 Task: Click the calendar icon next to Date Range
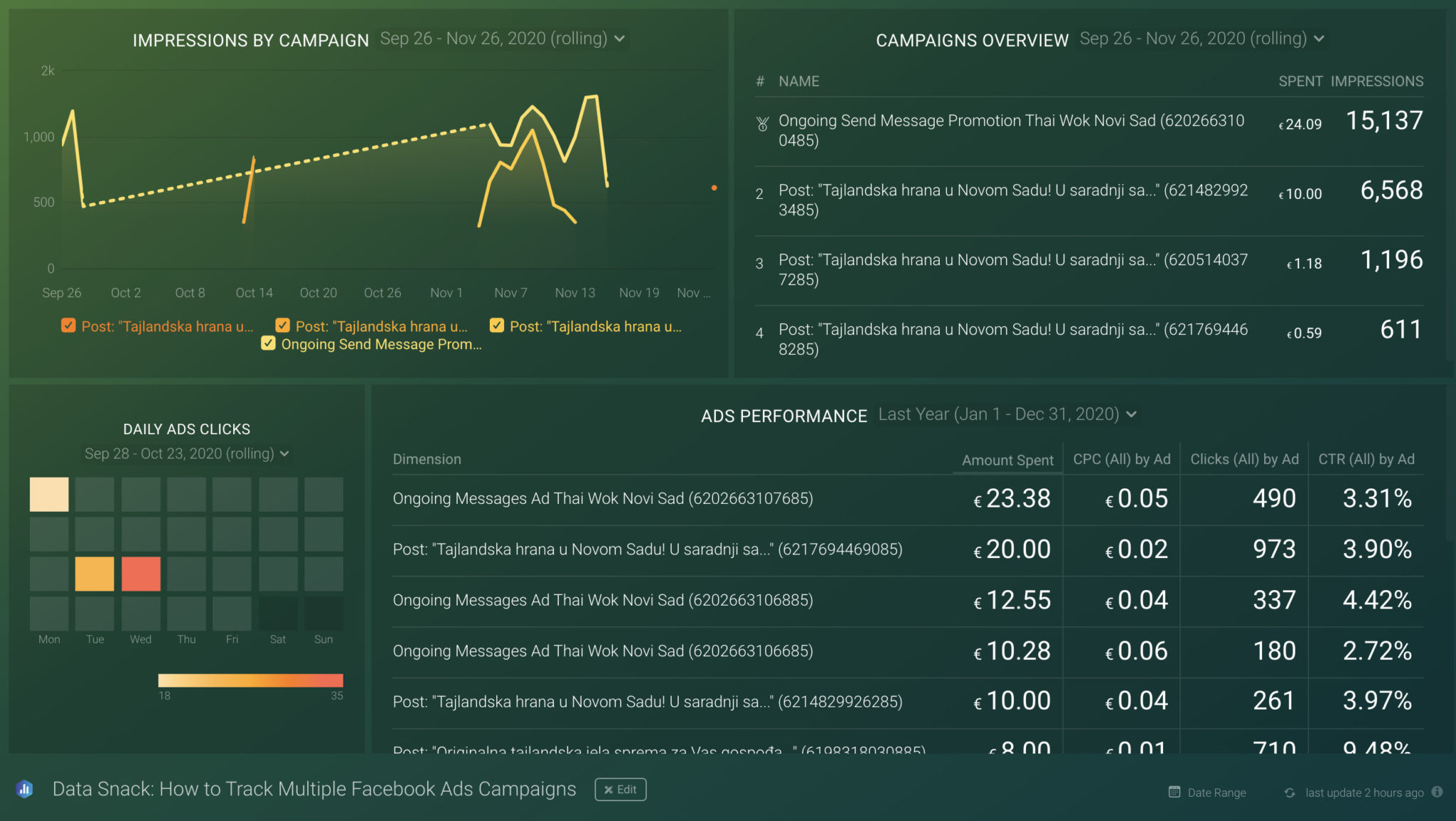point(1174,791)
